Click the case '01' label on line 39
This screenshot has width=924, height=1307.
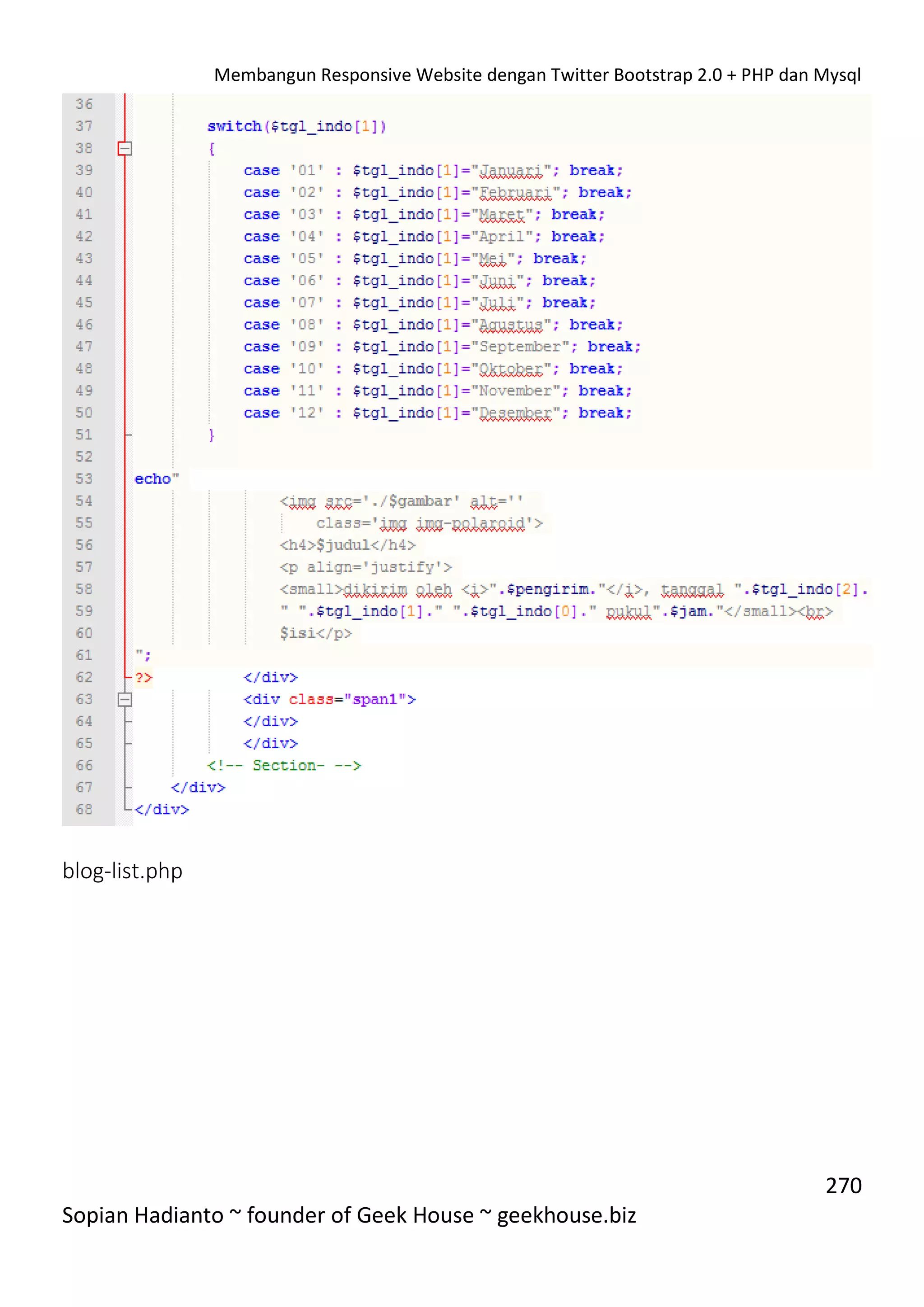[x=284, y=170]
